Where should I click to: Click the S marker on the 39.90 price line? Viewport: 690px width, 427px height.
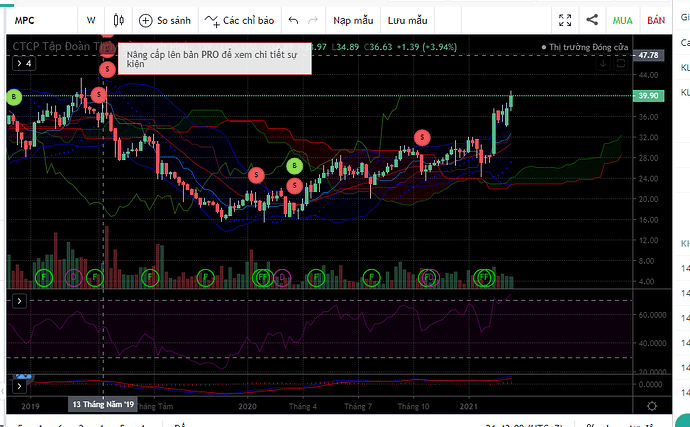pyautogui.click(x=99, y=95)
